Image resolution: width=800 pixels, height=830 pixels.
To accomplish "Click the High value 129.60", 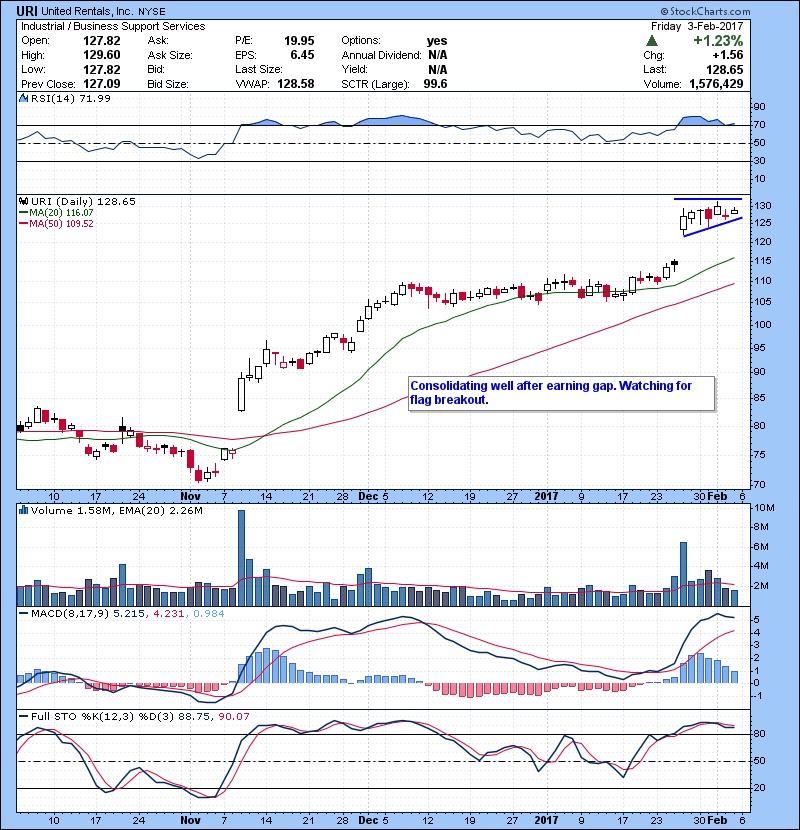I will [x=102, y=55].
